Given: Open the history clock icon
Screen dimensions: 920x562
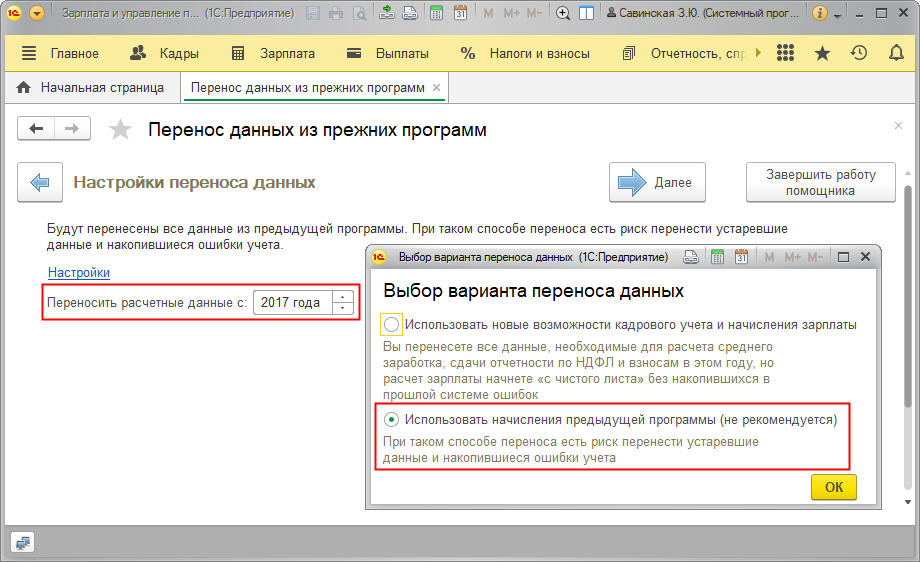Looking at the screenshot, I should point(859,53).
